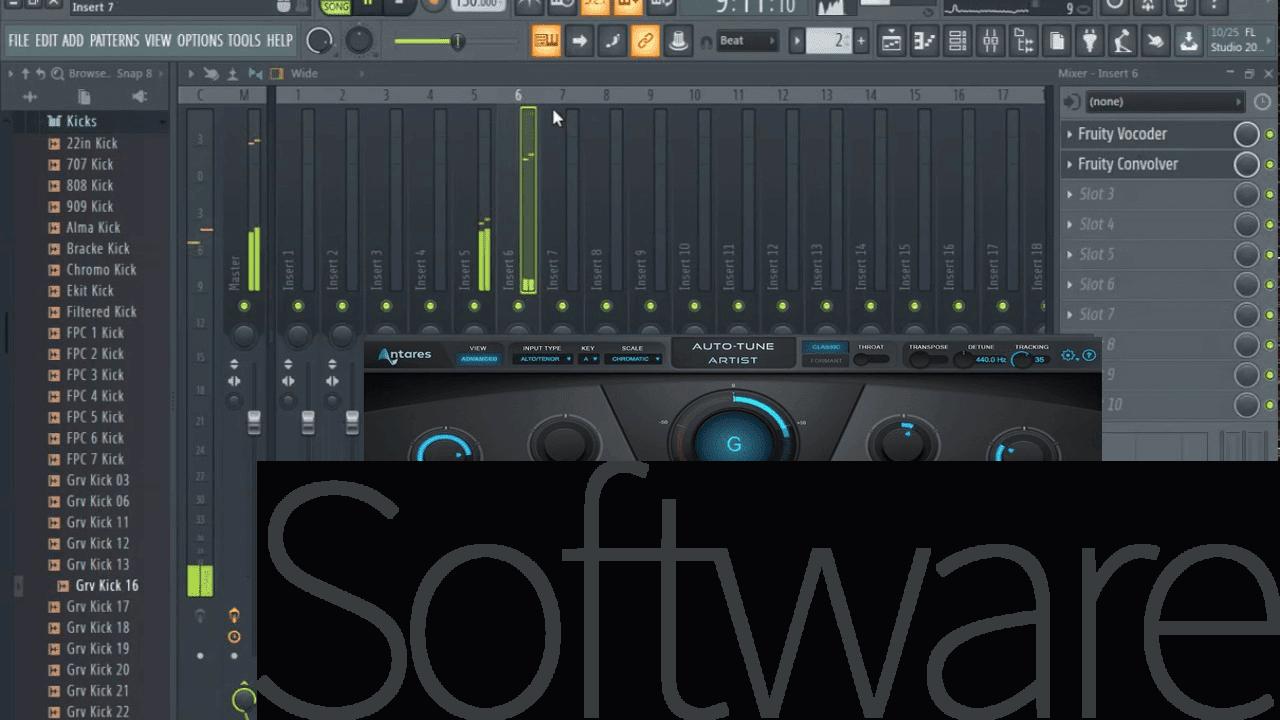Select the Grv Kick 16 sample
The width and height of the screenshot is (1280, 720).
(107, 586)
